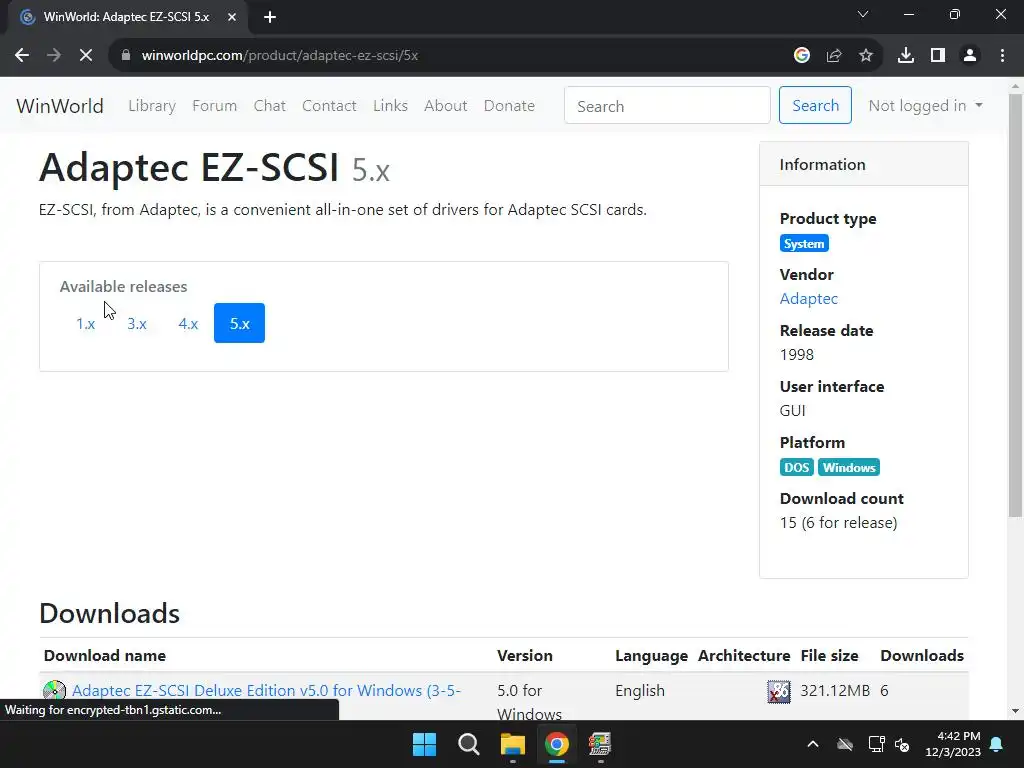Viewport: 1024px width, 768px height.
Task: Bookmark this page with star icon
Action: (x=866, y=56)
